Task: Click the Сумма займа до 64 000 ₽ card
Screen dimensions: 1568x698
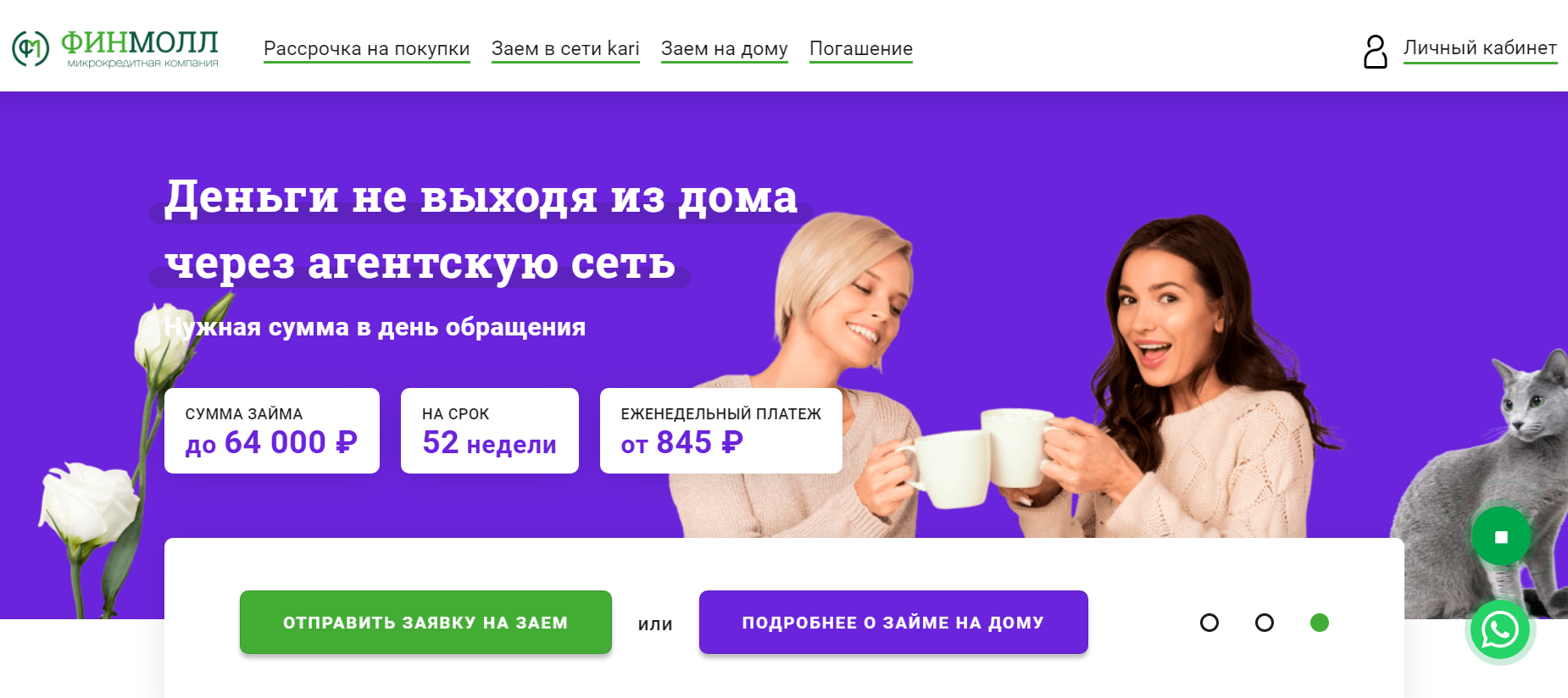Action: tap(272, 430)
